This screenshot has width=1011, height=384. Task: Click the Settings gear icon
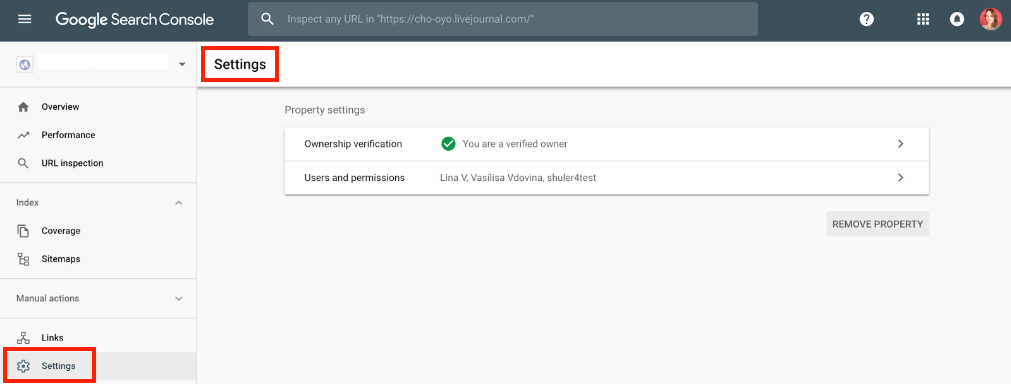[23, 366]
